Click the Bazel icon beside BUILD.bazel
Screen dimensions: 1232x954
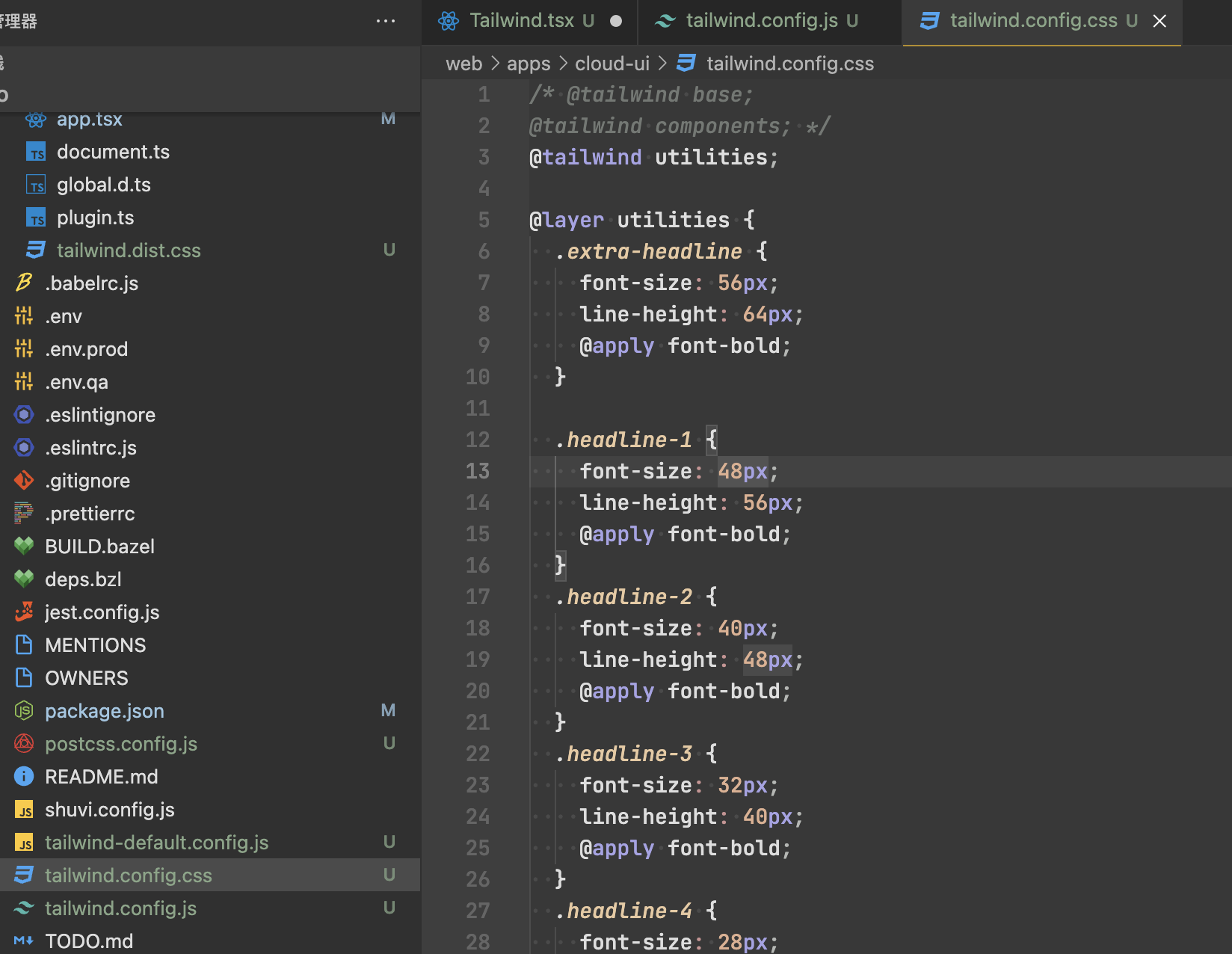23,546
